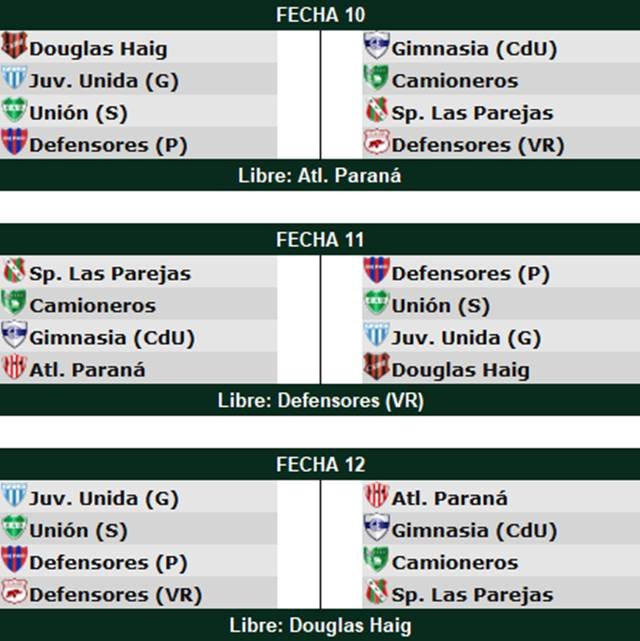Click Atl. Paraná crest in Fecha 11

coord(14,368)
